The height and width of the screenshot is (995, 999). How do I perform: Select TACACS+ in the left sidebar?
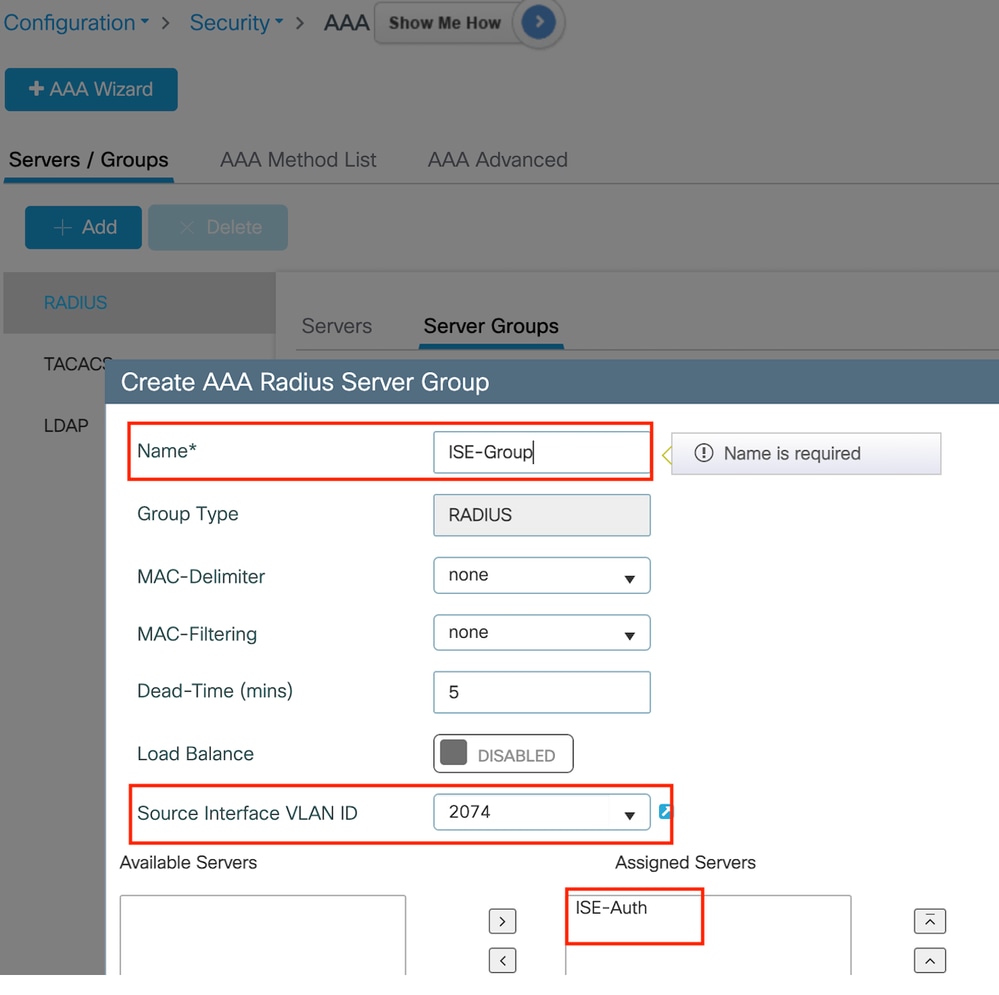coord(76,364)
